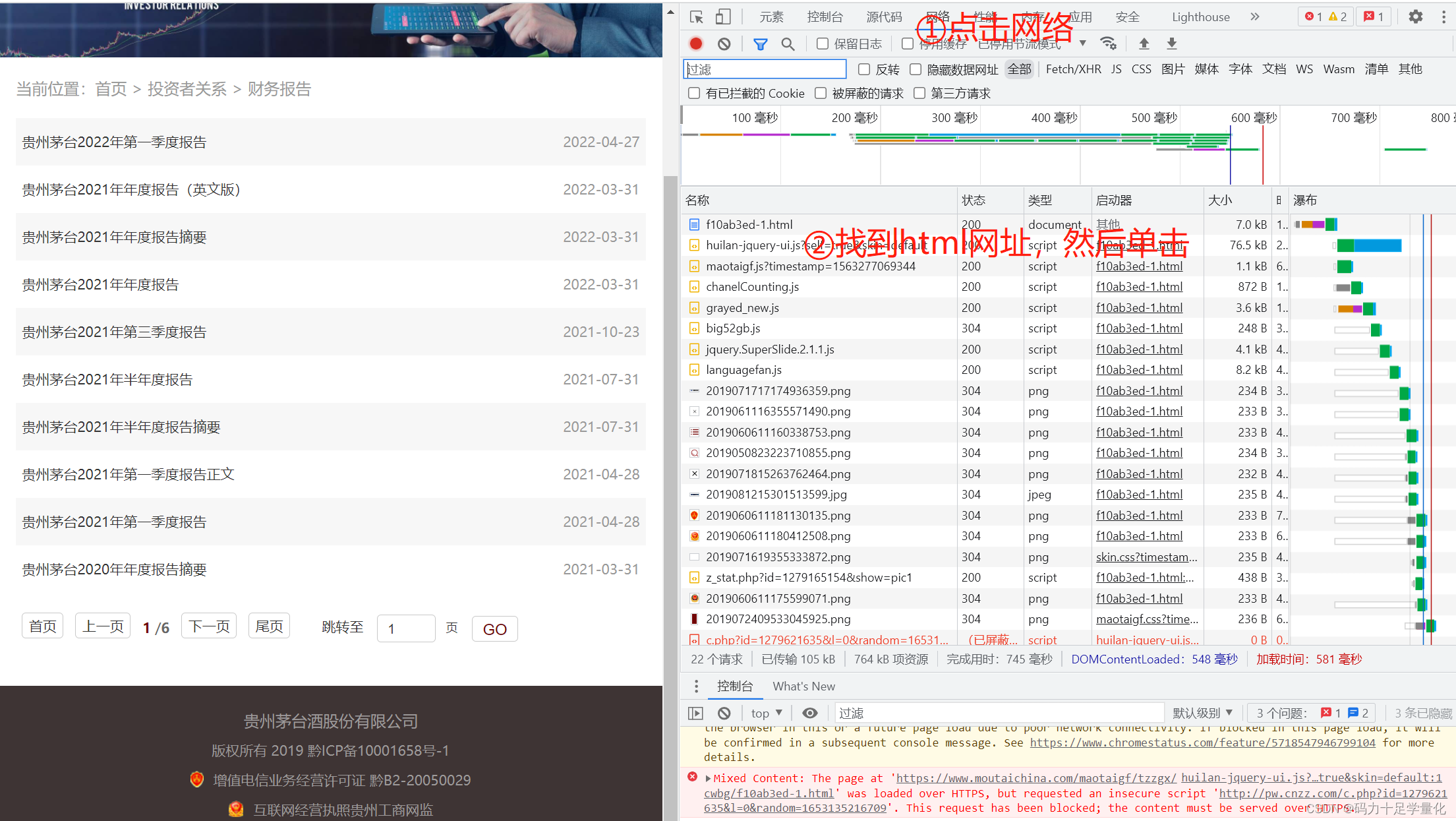Stop recording network log with red button
This screenshot has width=1456, height=821.
click(x=696, y=44)
